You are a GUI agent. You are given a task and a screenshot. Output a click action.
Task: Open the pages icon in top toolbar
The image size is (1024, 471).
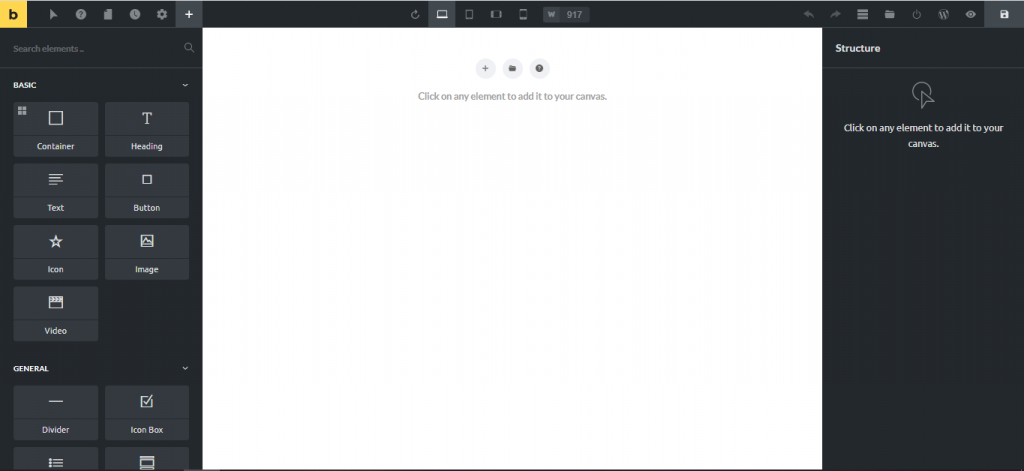click(x=108, y=14)
